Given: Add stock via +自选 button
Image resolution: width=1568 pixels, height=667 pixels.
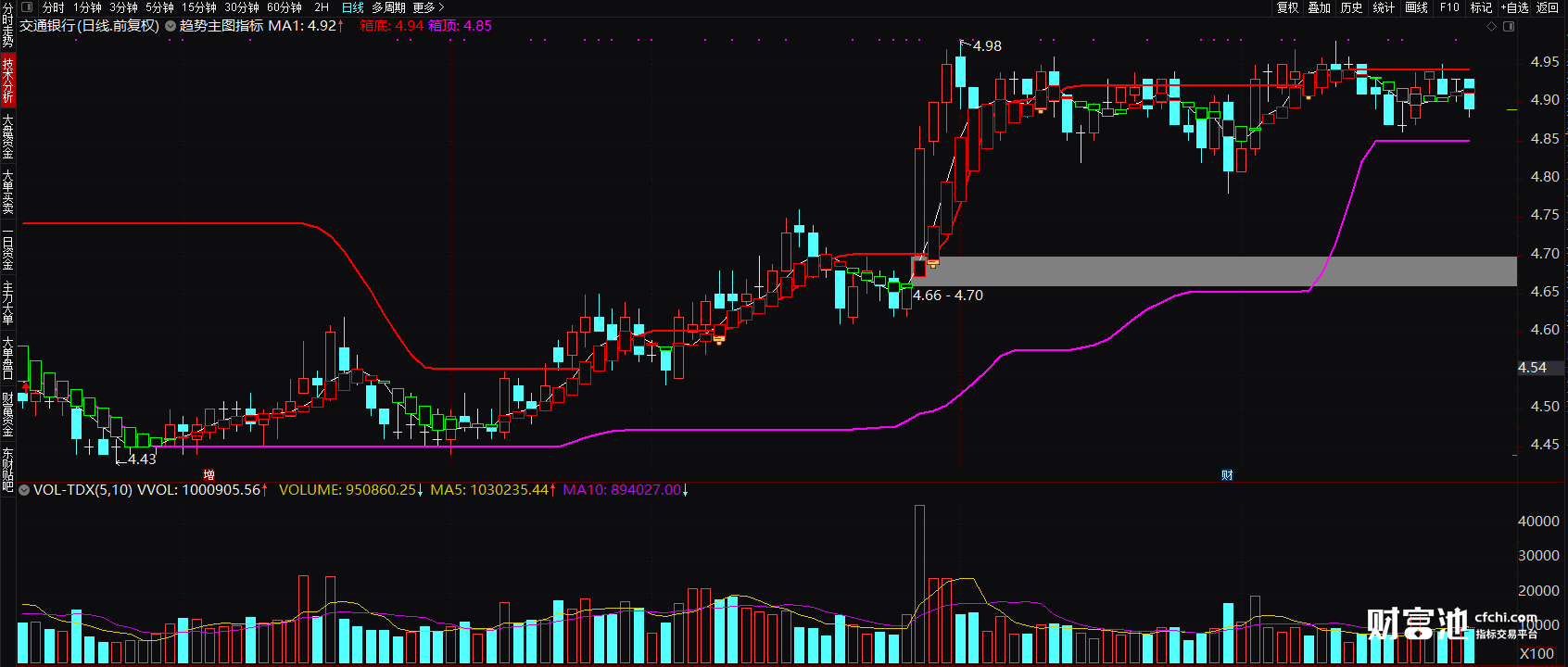Looking at the screenshot, I should tap(1514, 7).
